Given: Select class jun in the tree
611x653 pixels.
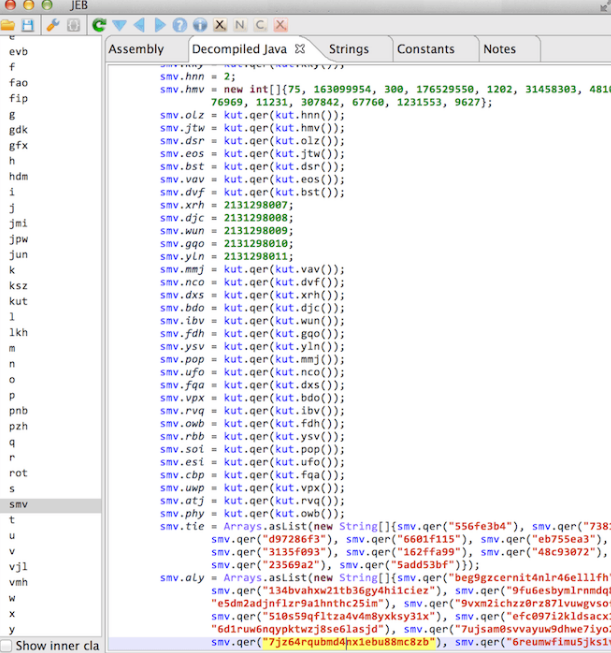Looking at the screenshot, I should (19, 255).
